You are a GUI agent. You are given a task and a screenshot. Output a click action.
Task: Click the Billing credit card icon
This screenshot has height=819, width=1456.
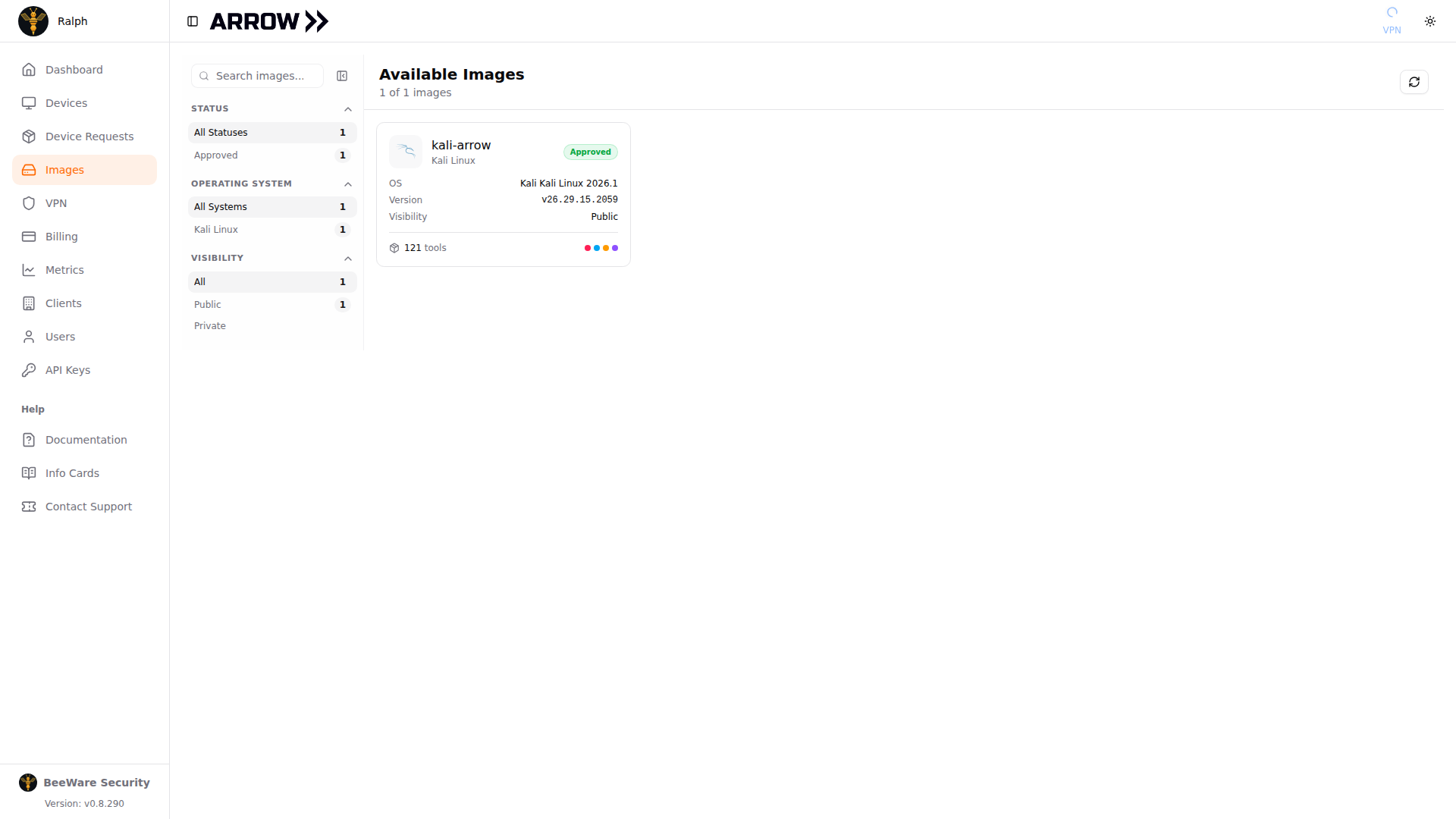coord(29,237)
